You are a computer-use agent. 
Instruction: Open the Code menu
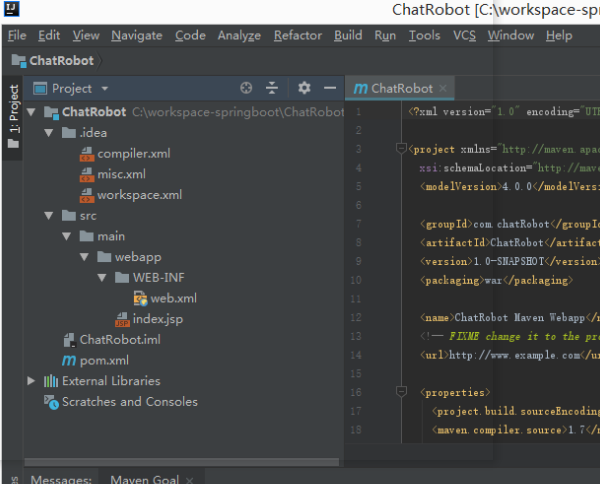coord(190,36)
